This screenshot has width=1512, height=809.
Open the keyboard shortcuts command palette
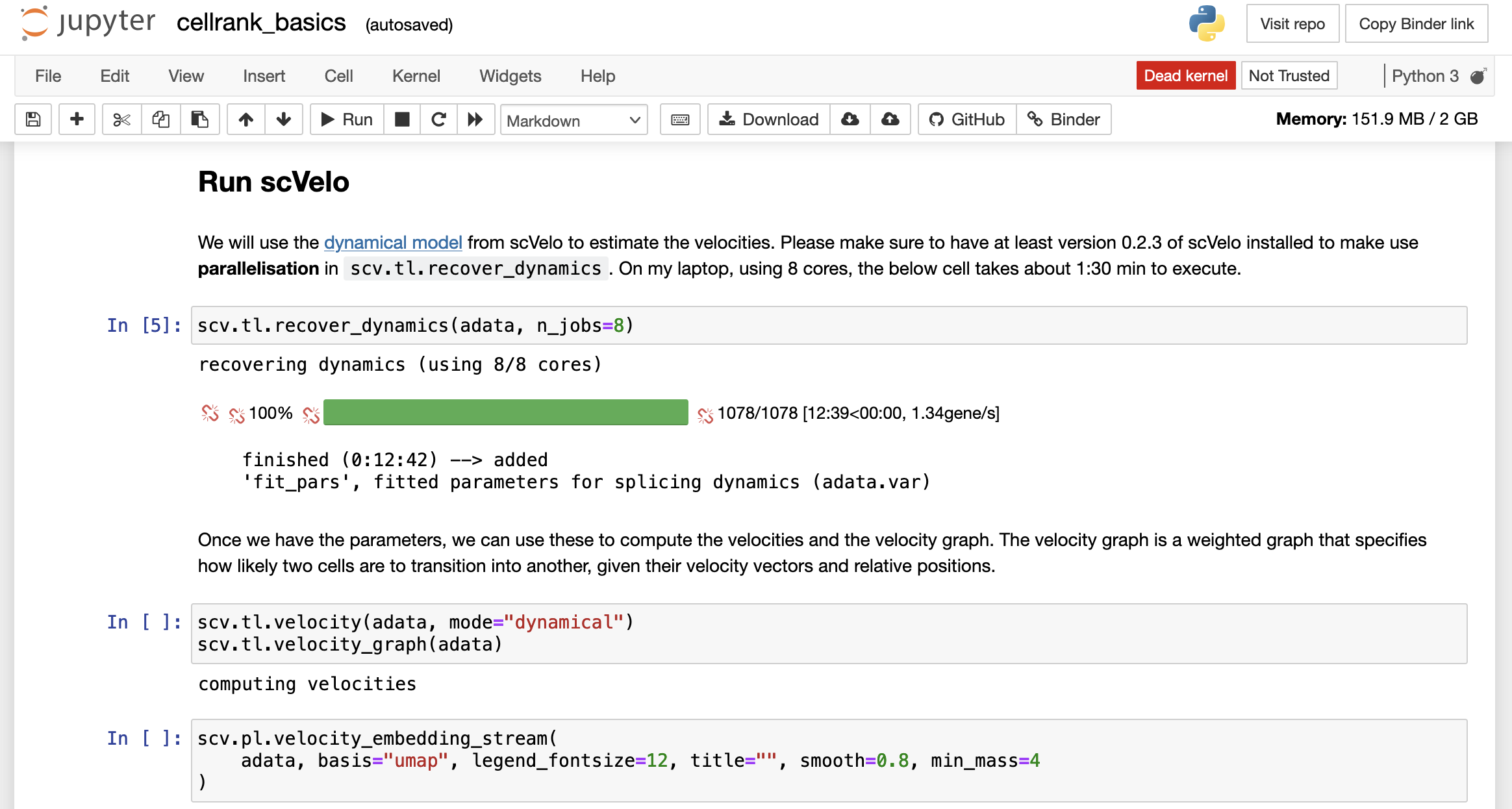680,119
